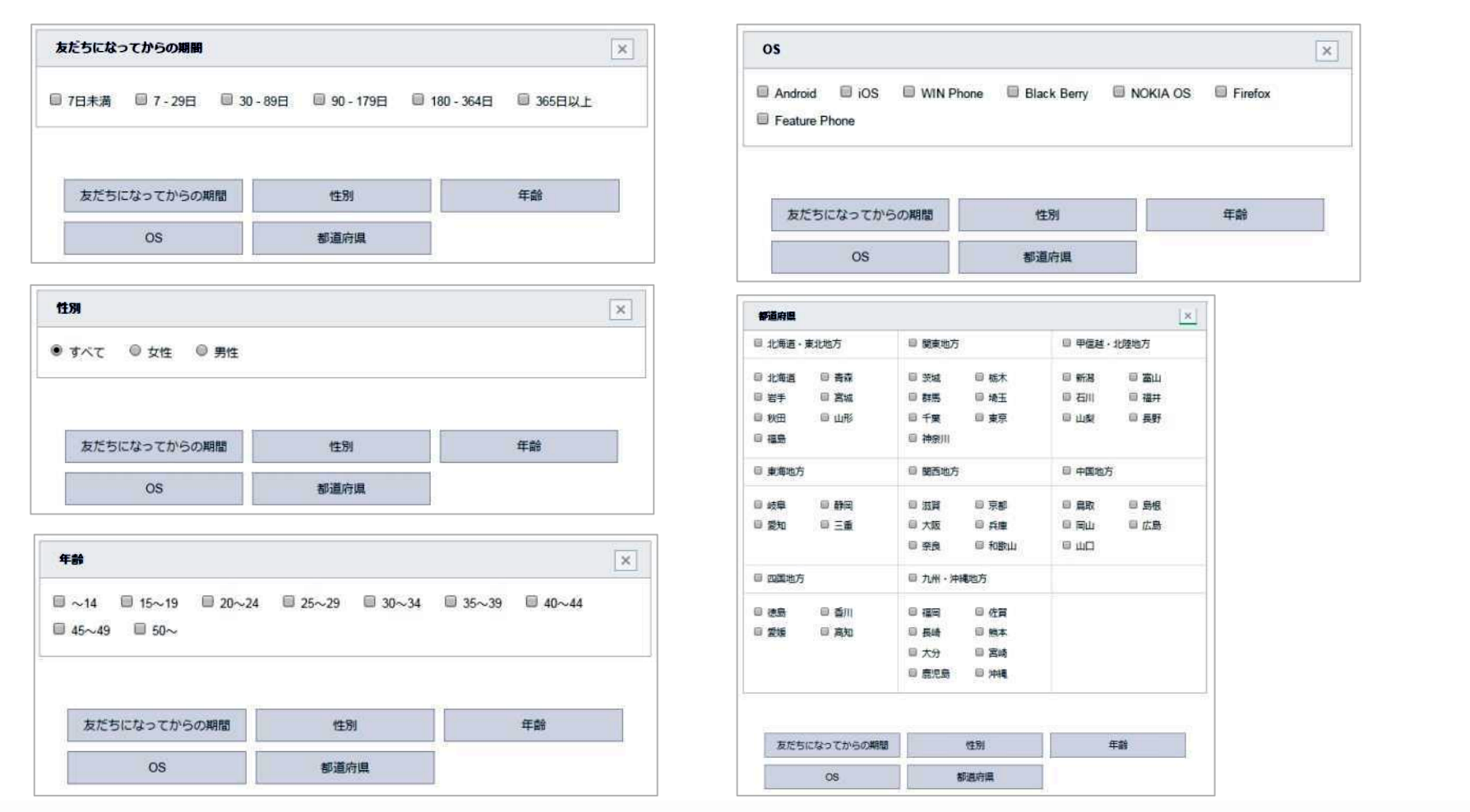Select the 男性 radio button
This screenshot has width=1470, height=812.
pyautogui.click(x=201, y=351)
